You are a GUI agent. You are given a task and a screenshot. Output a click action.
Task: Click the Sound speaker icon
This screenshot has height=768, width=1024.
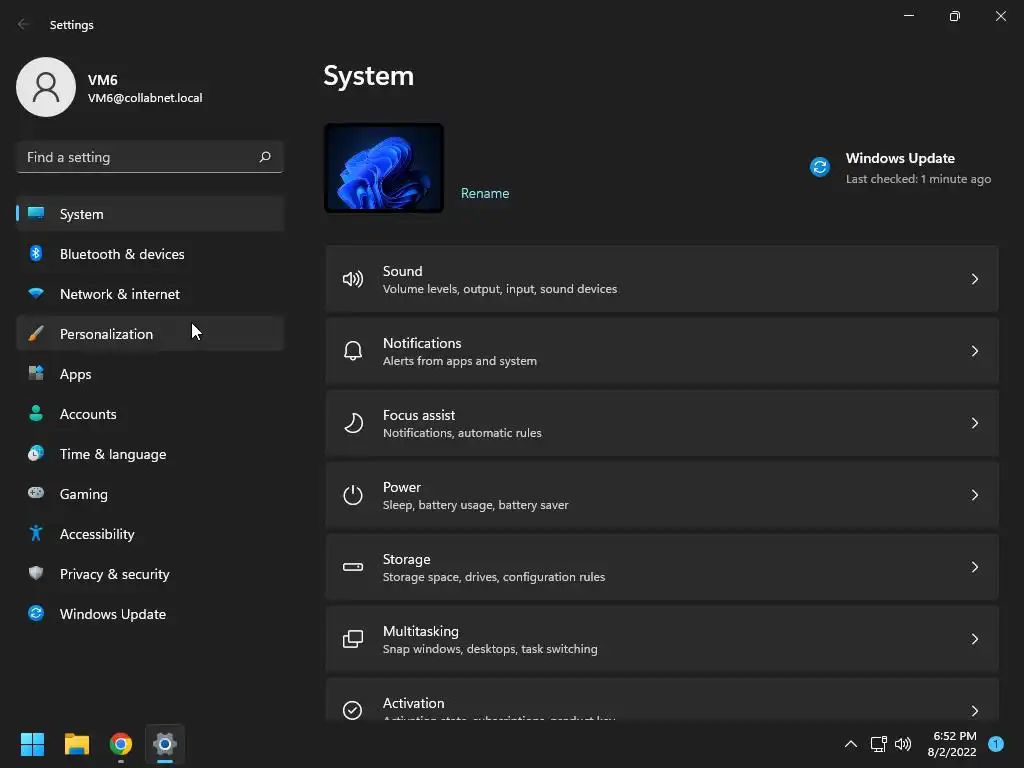(353, 280)
